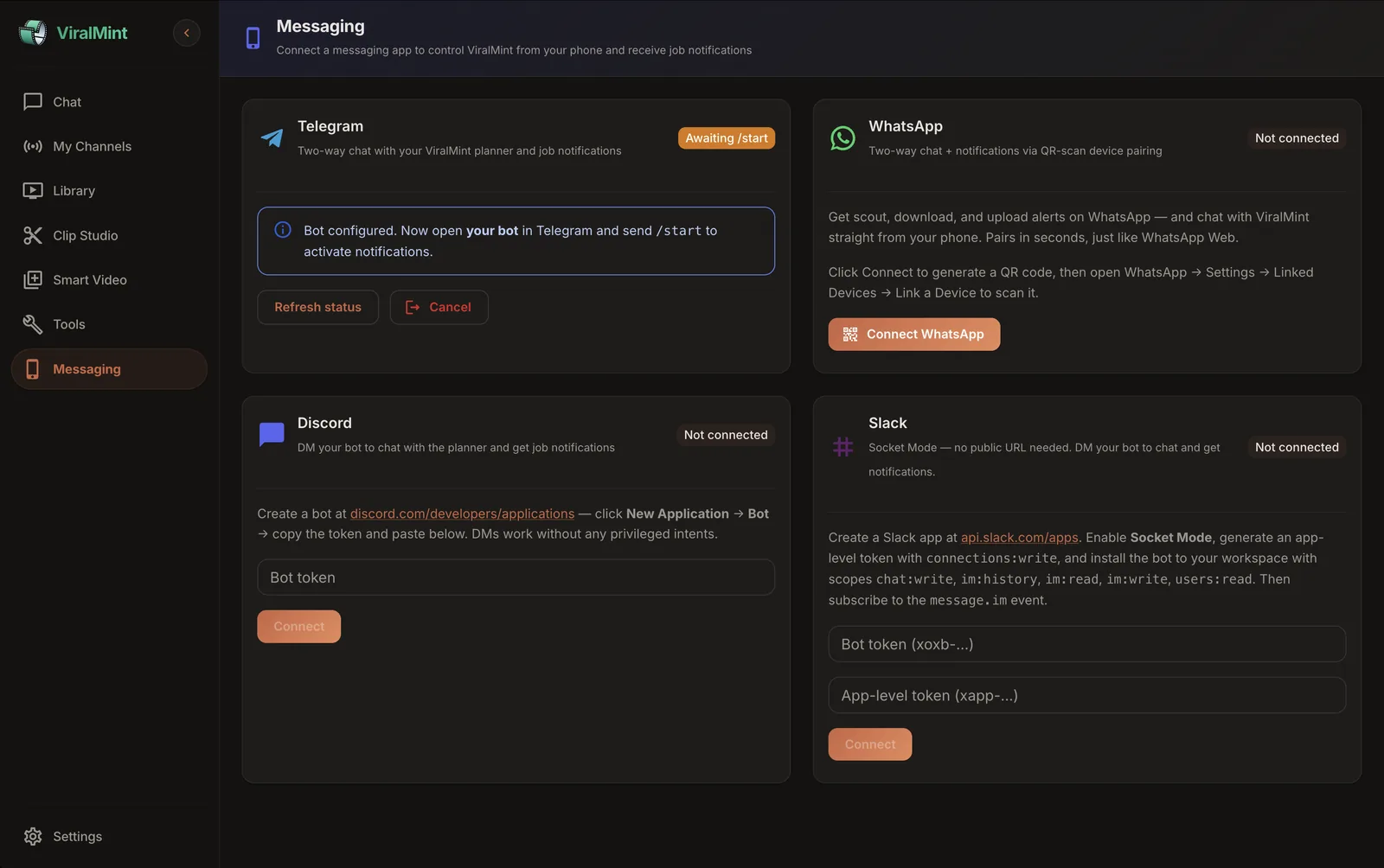Click the WhatsApp logo icon
Screen dimensions: 1384x868
point(843,138)
